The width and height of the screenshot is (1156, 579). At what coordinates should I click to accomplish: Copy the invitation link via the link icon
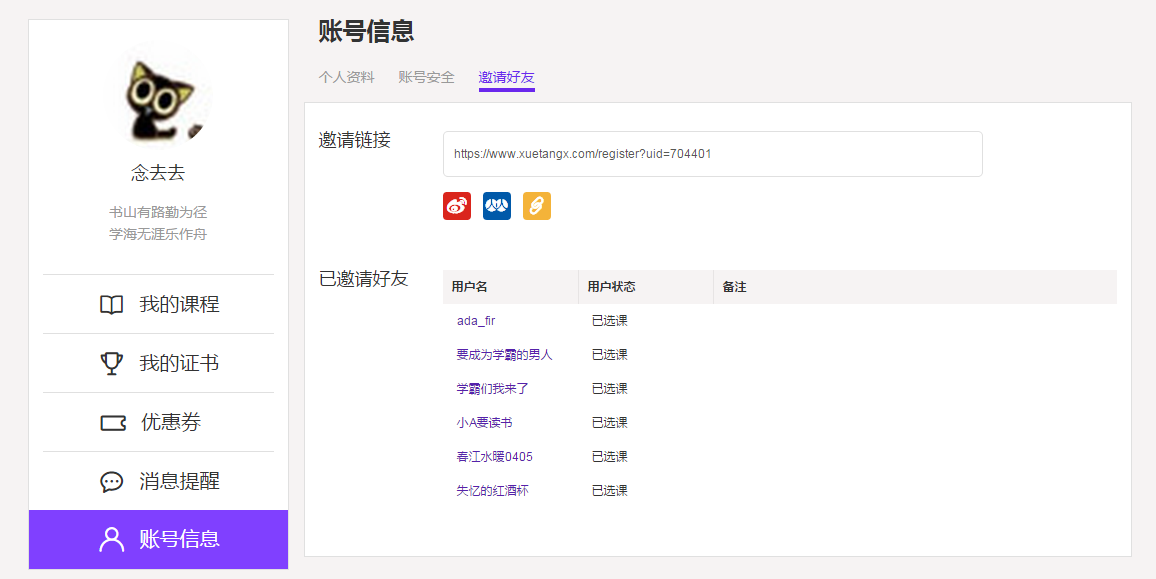536,206
